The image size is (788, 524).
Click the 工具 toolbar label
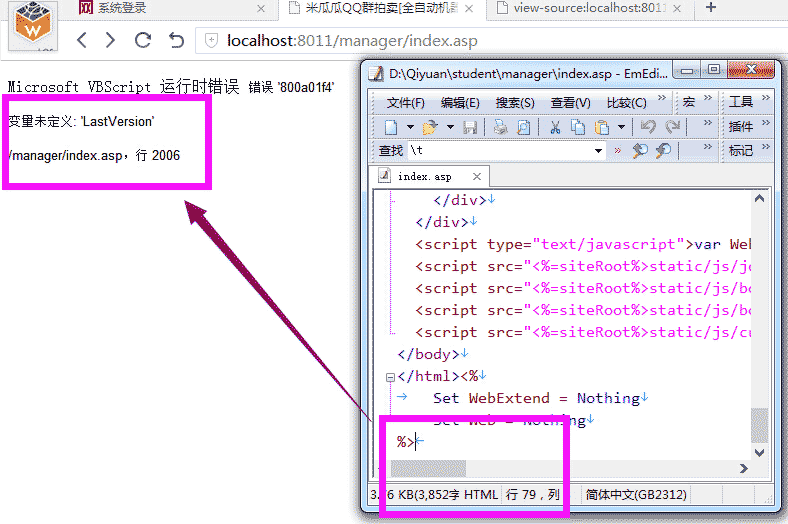(741, 102)
